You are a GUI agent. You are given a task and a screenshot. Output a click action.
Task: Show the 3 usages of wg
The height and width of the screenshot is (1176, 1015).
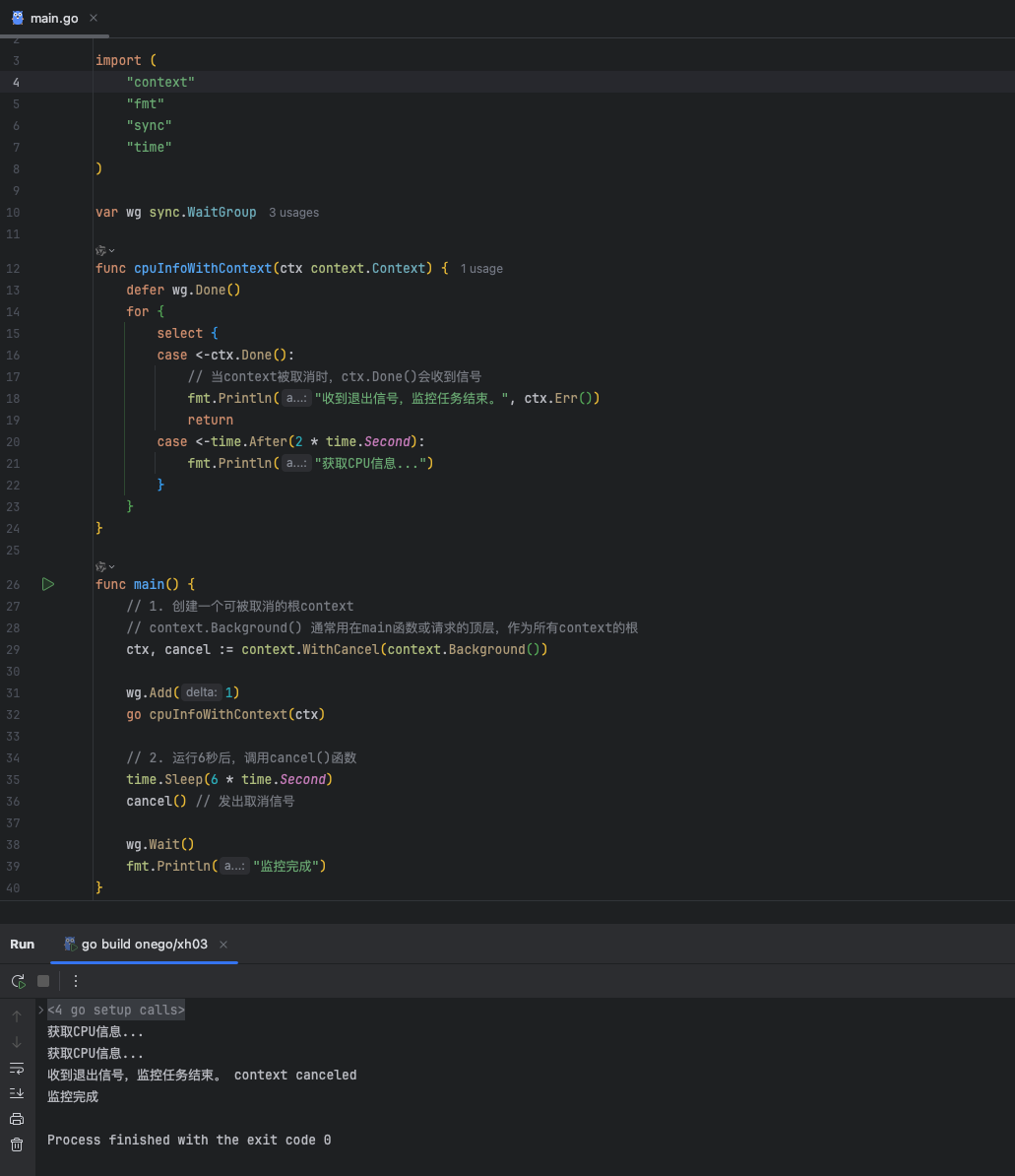[x=293, y=213]
